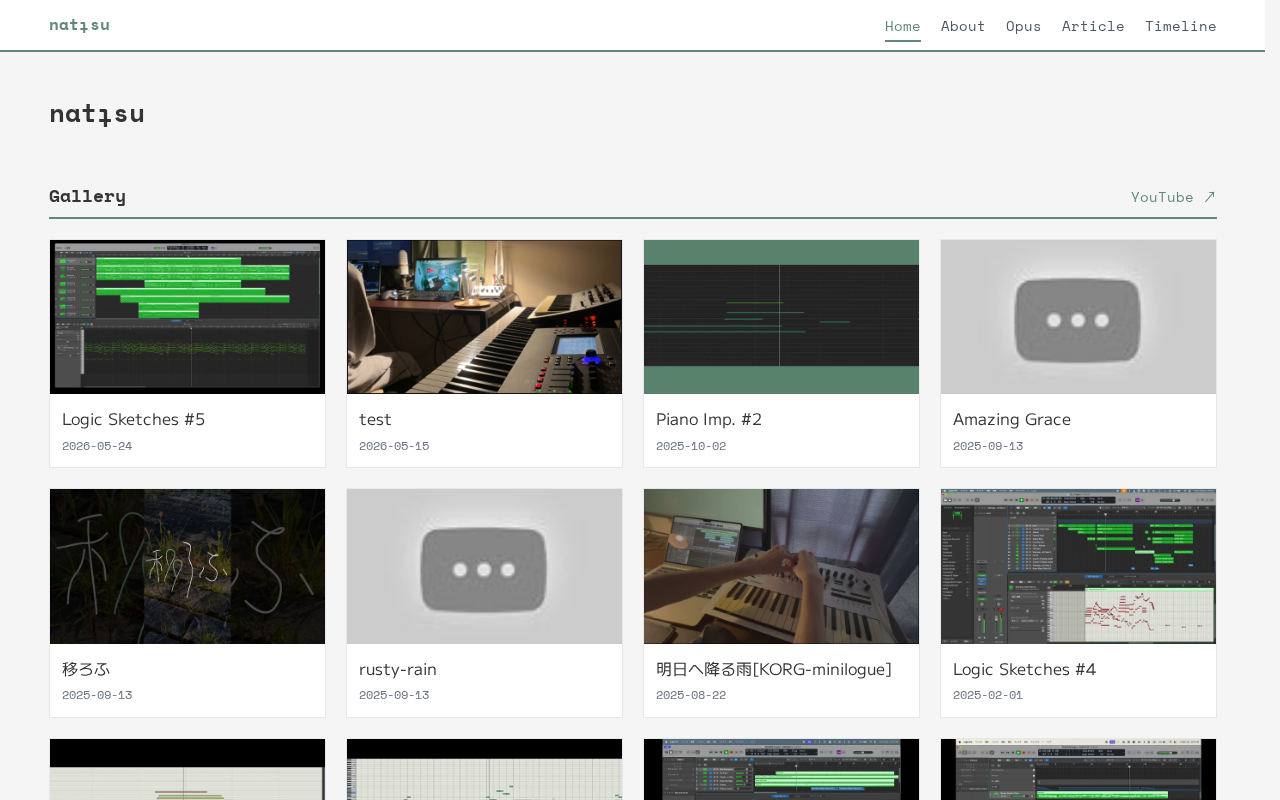Open the Logic Sketches #5 thumbnail
This screenshot has height=800, width=1280.
187,317
